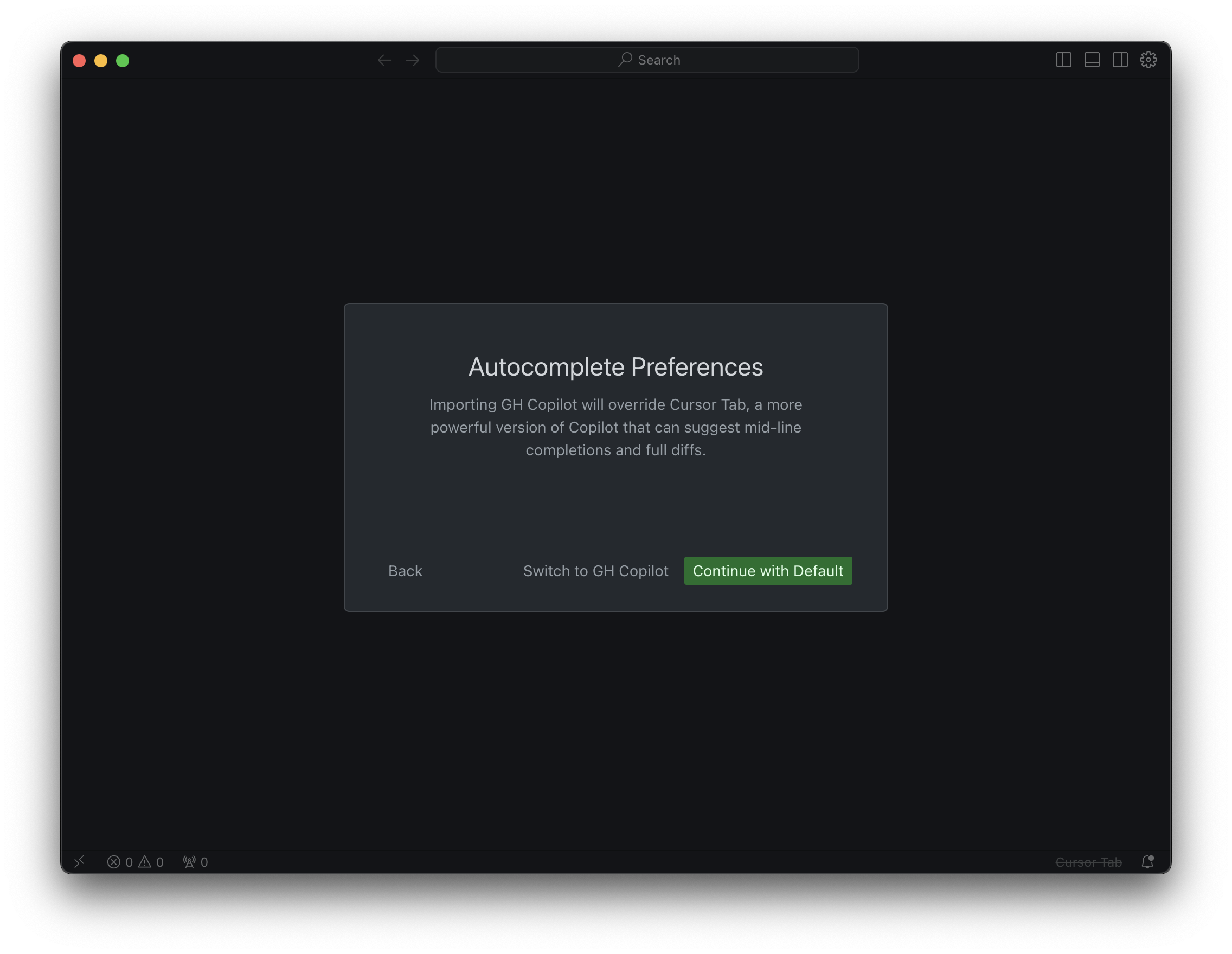
Task: Navigate back with the left arrow
Action: (x=384, y=60)
